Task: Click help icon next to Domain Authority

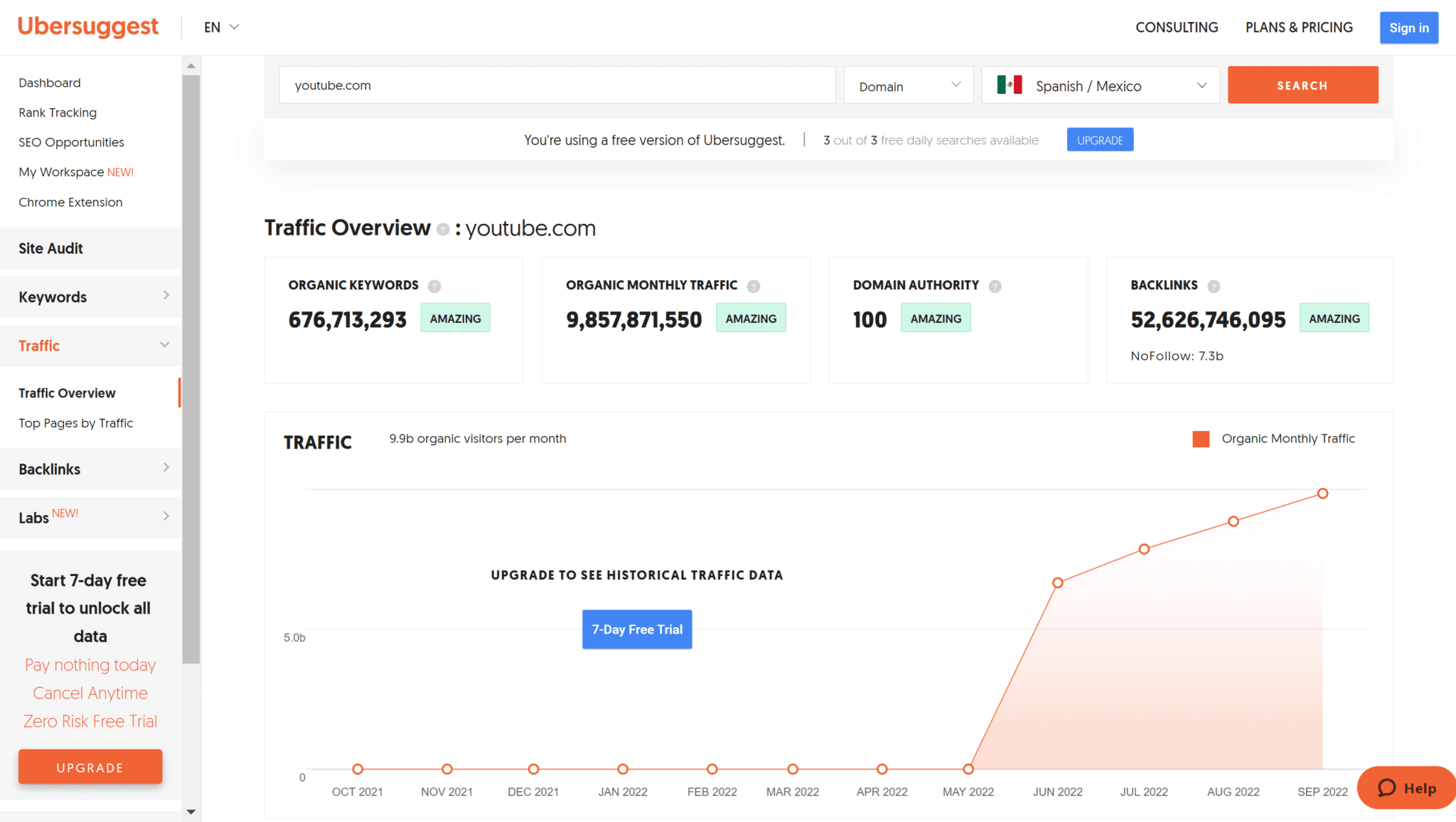Action: (x=995, y=286)
